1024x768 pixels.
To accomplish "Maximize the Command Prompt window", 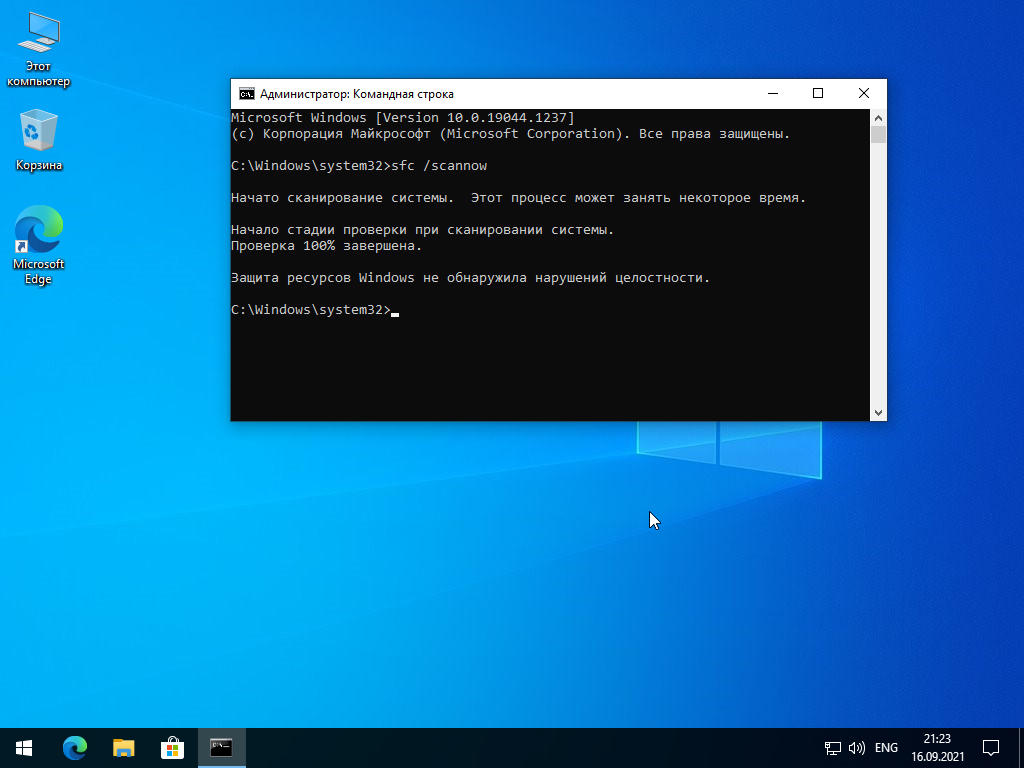I will click(818, 94).
